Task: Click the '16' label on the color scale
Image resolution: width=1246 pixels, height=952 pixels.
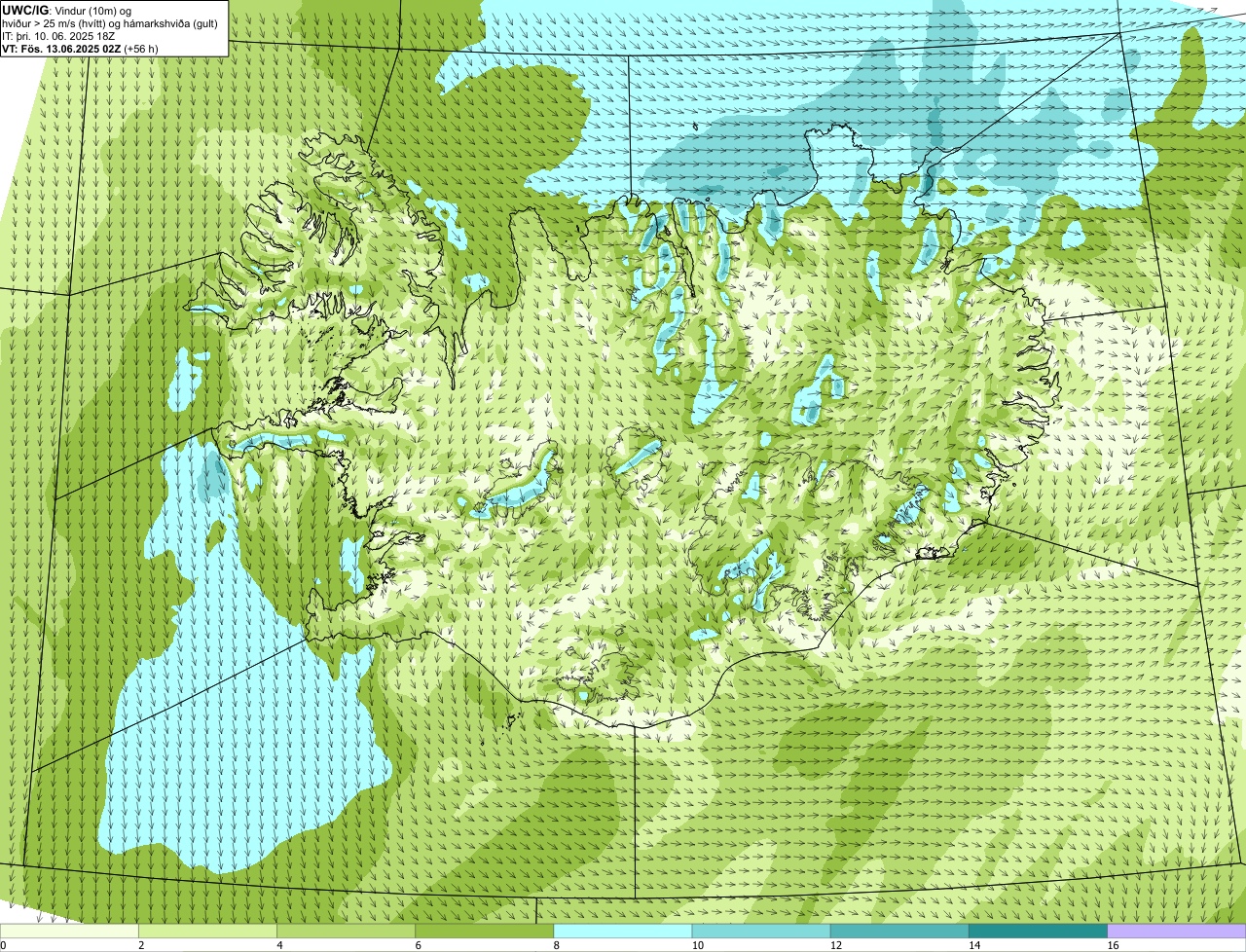Action: tap(1113, 945)
